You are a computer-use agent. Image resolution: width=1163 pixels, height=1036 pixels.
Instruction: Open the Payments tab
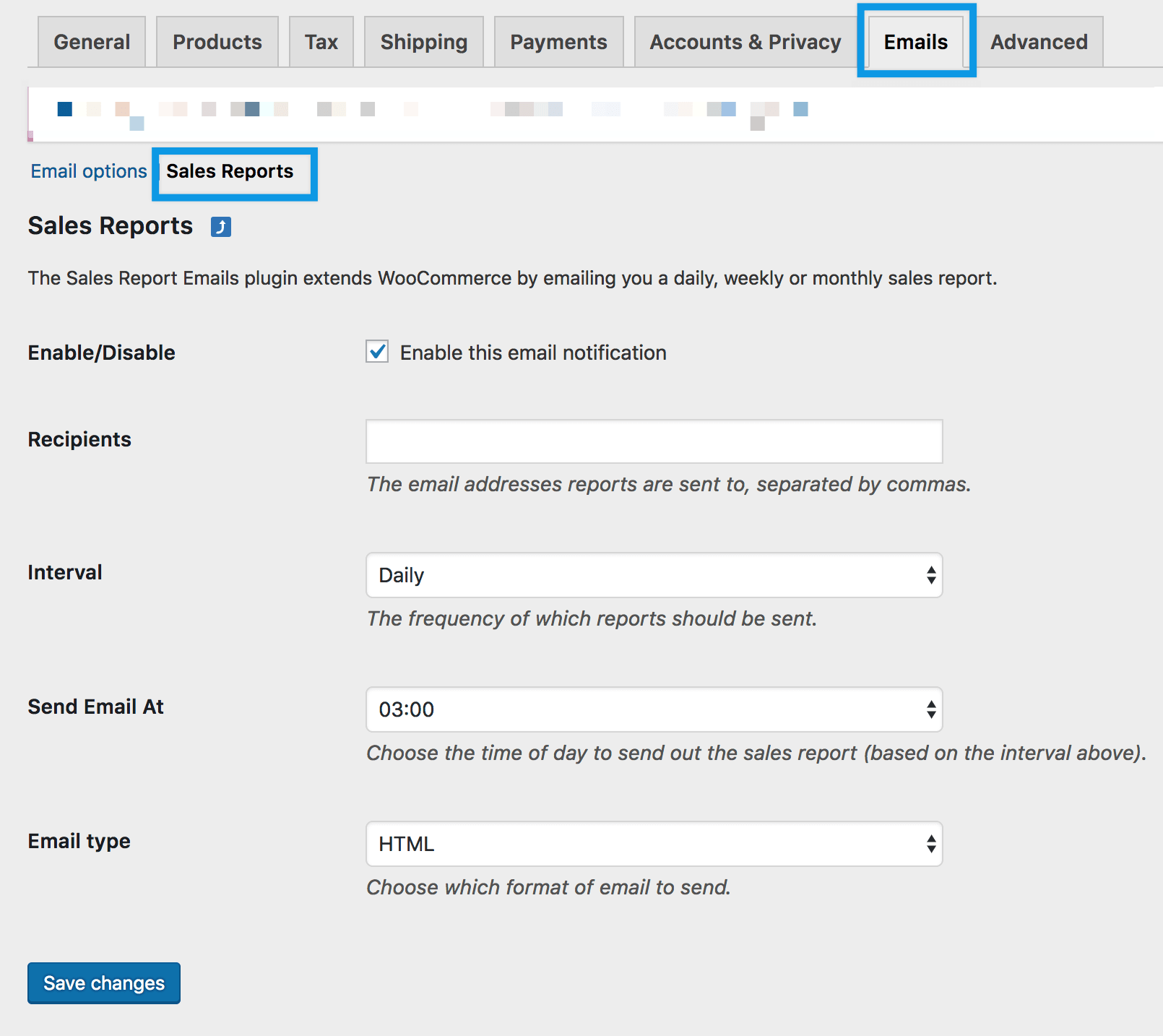click(x=558, y=42)
